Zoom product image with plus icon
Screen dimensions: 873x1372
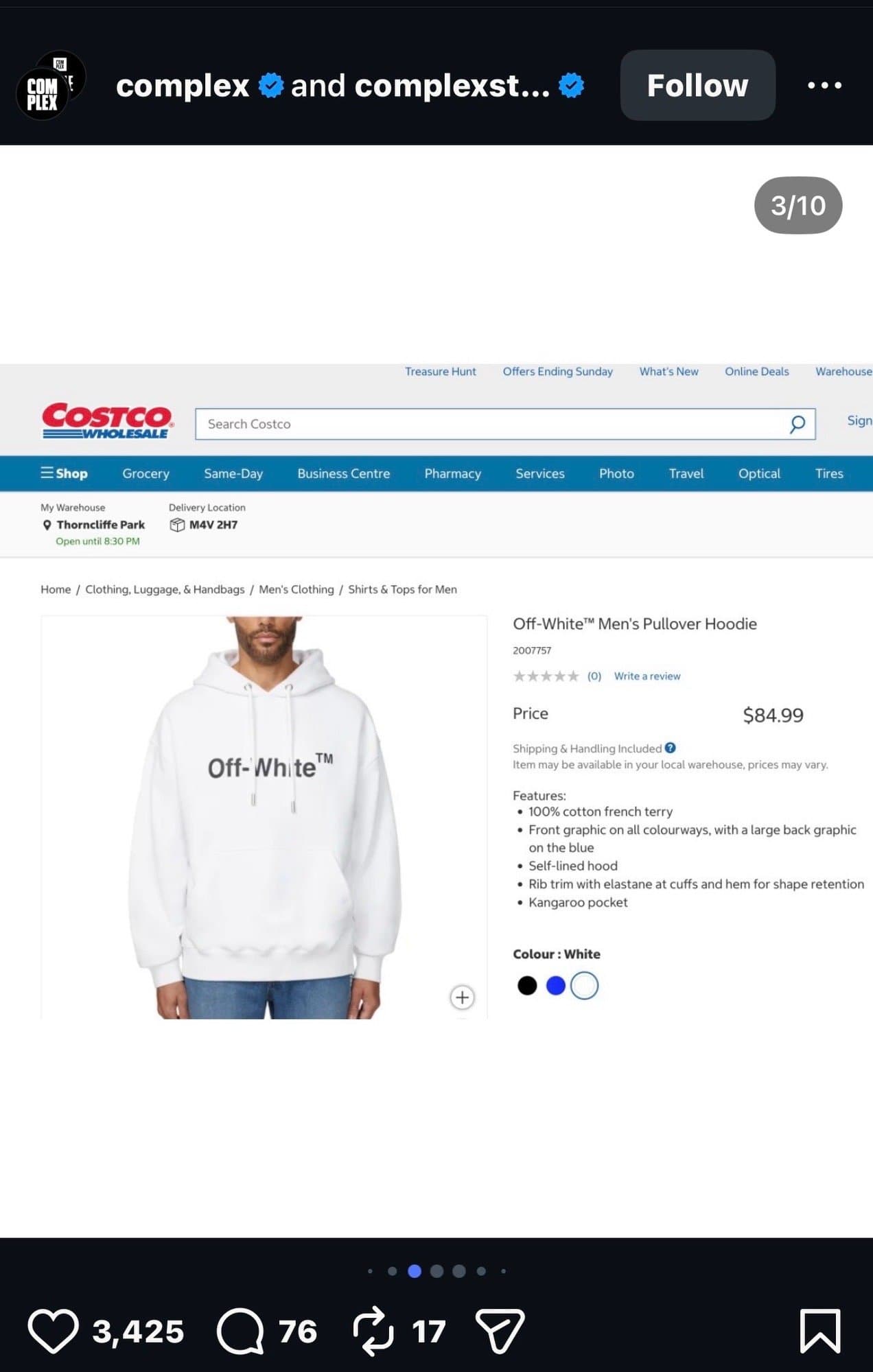click(x=462, y=997)
